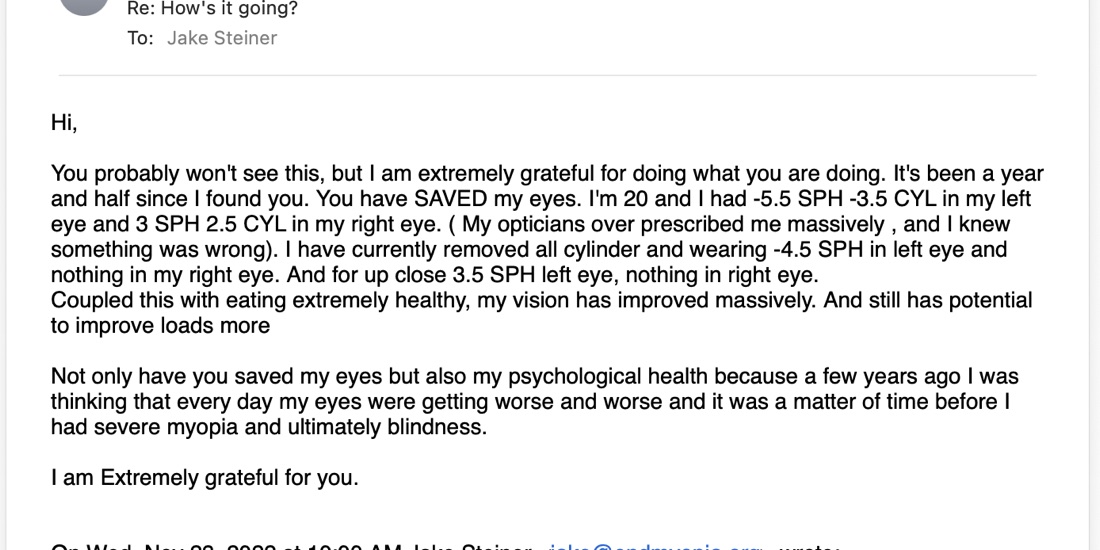Click the word 'SAVED' in the message
Viewport: 1100px width, 550px height.
pos(450,199)
